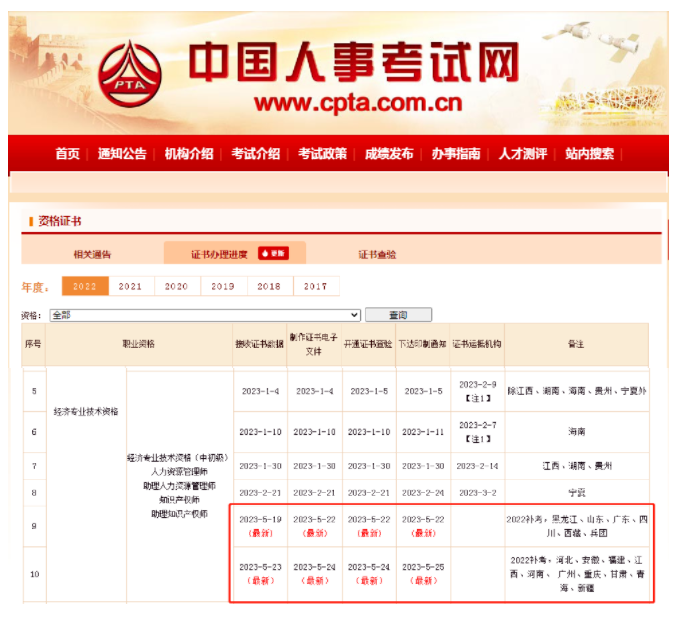Open the 通知公告 menu item
The height and width of the screenshot is (618, 681).
[122, 153]
